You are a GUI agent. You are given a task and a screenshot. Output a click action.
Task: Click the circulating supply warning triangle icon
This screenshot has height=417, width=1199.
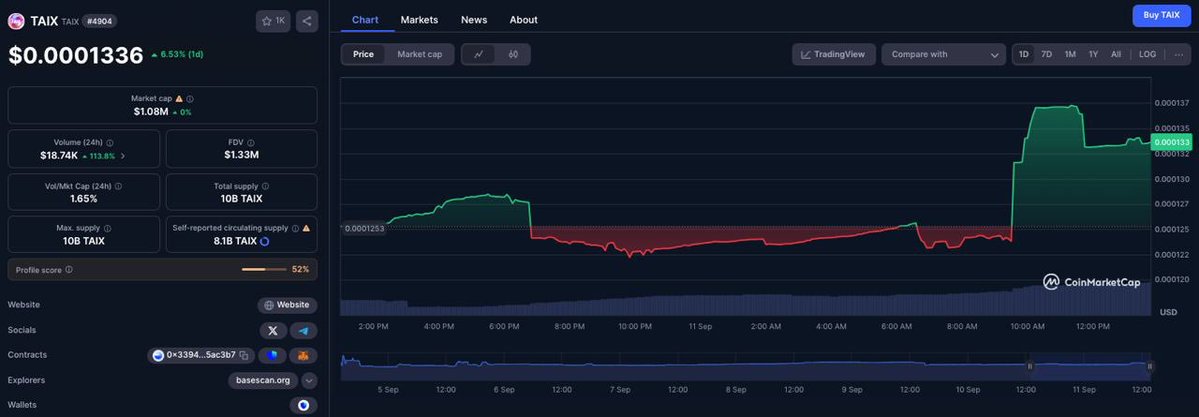pos(306,228)
